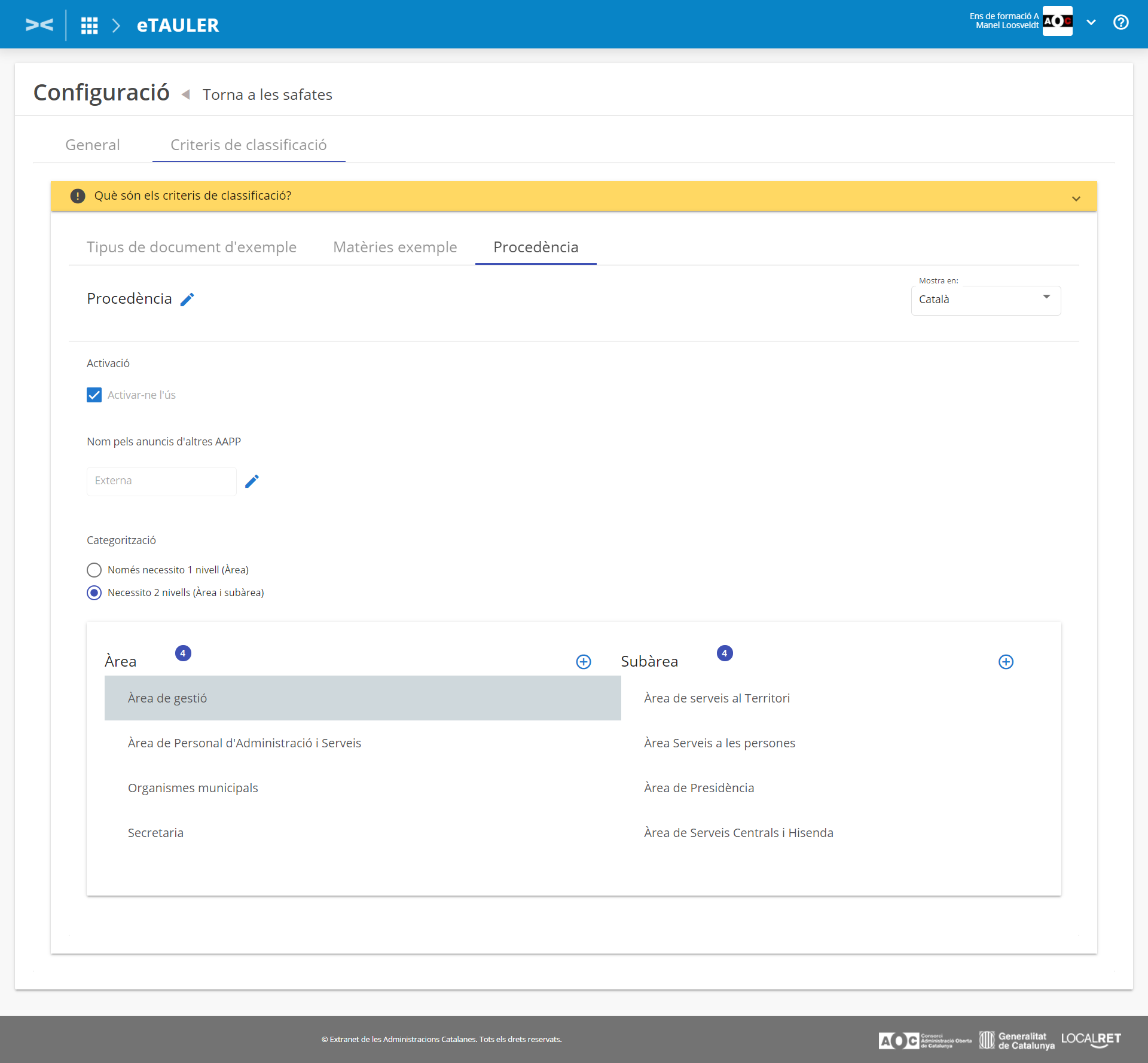1148x1063 pixels.
Task: Click the warning icon in yellow banner
Action: coord(78,196)
